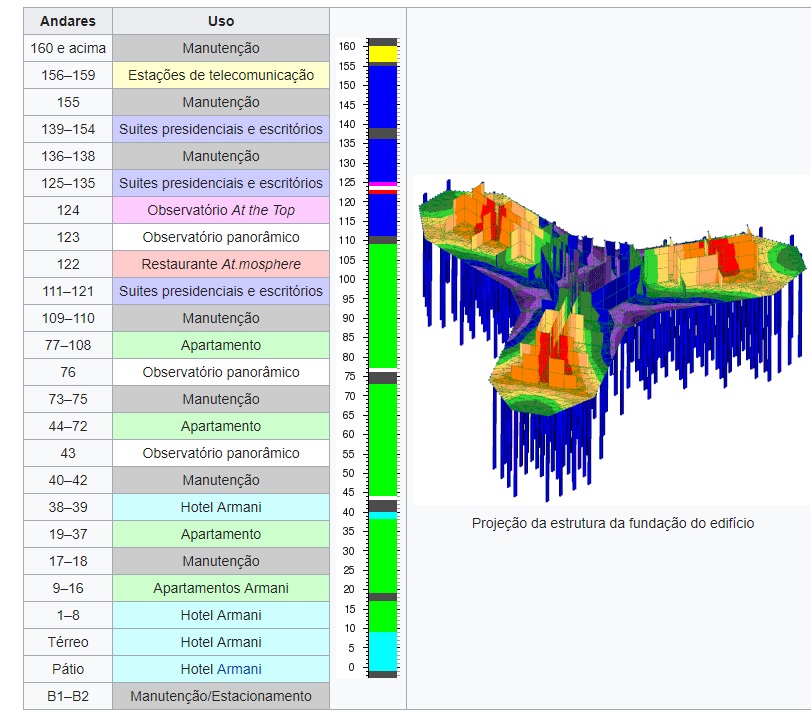Screen dimensions: 811x719
Task: Open the foundation structure projection image
Action: 611,340
